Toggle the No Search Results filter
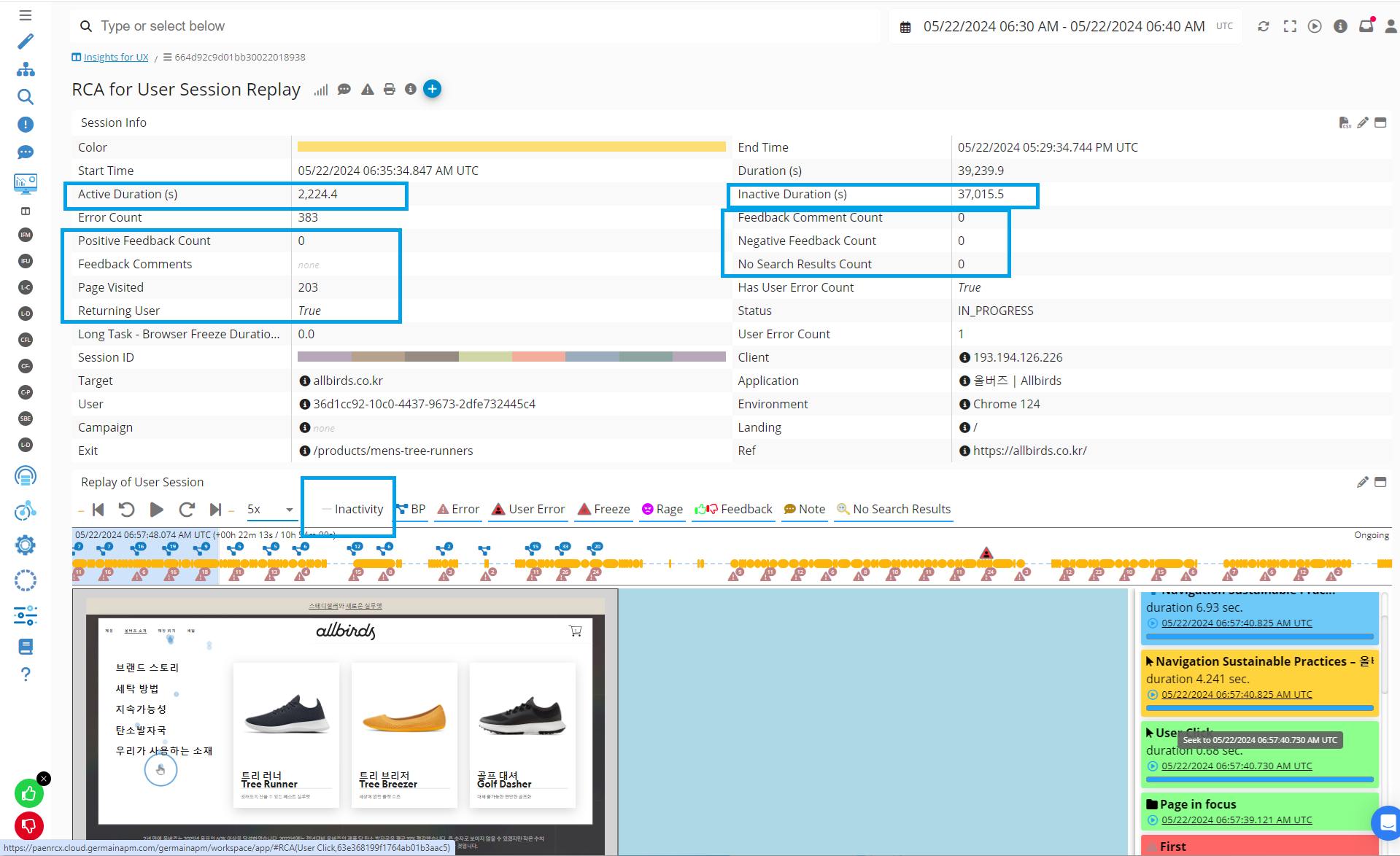The image size is (1400, 856). pyautogui.click(x=894, y=509)
